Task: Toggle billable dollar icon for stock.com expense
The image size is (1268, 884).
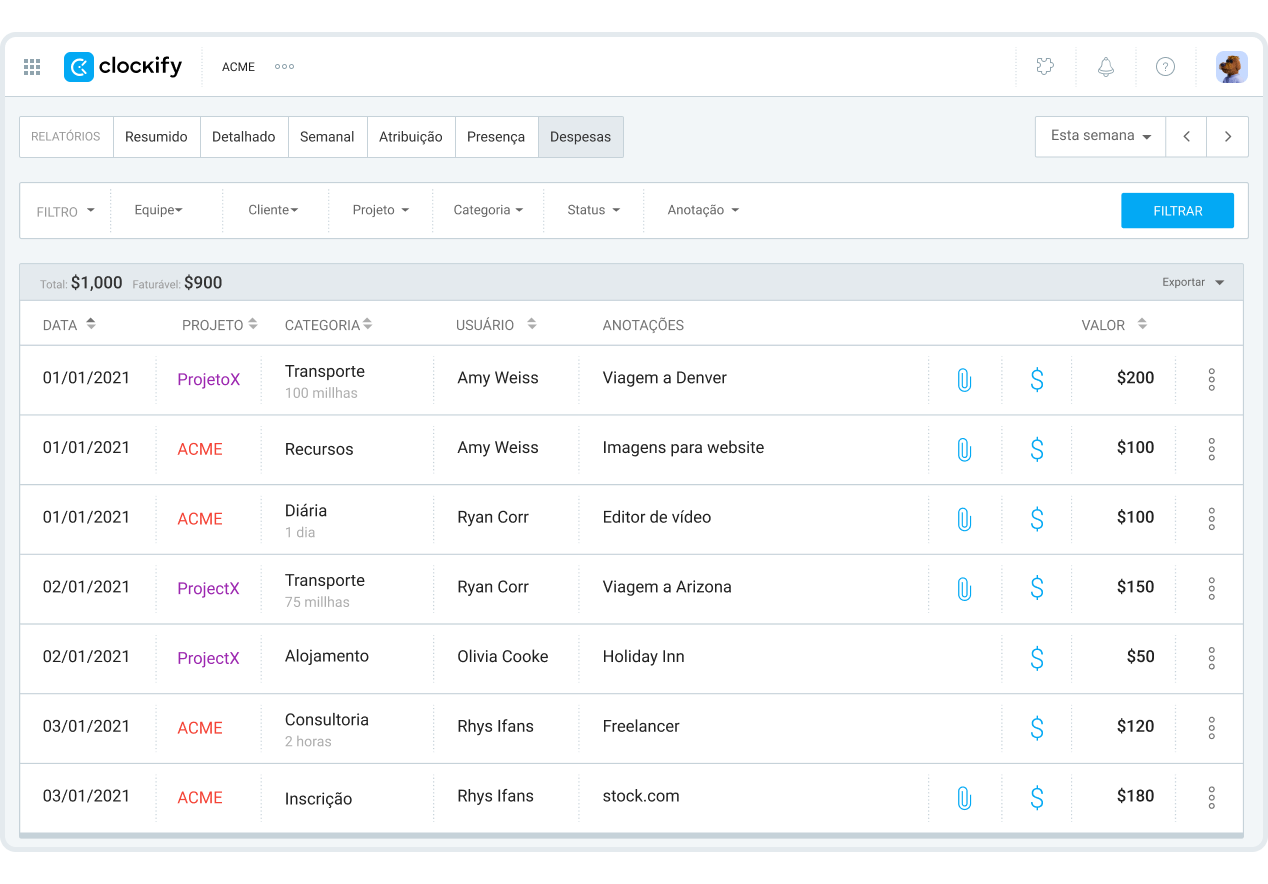Action: 1037,798
